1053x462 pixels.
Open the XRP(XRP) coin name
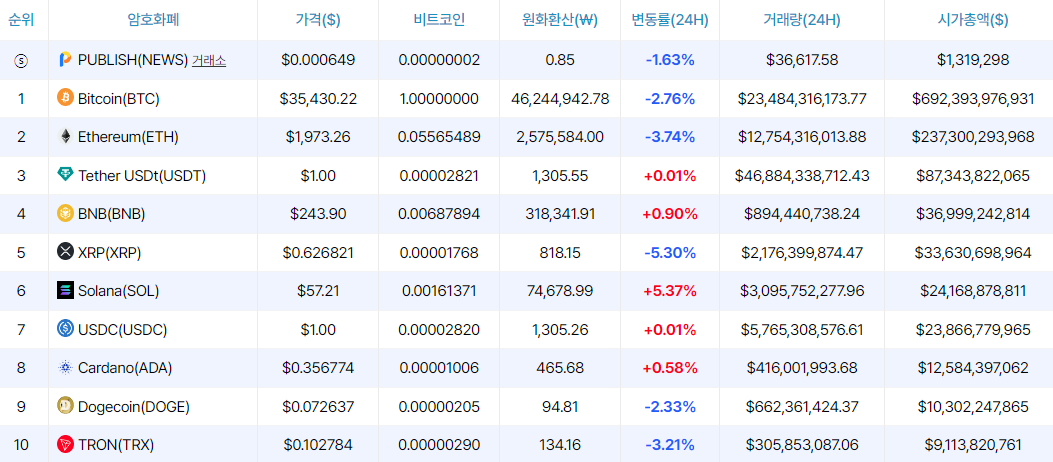click(x=109, y=252)
